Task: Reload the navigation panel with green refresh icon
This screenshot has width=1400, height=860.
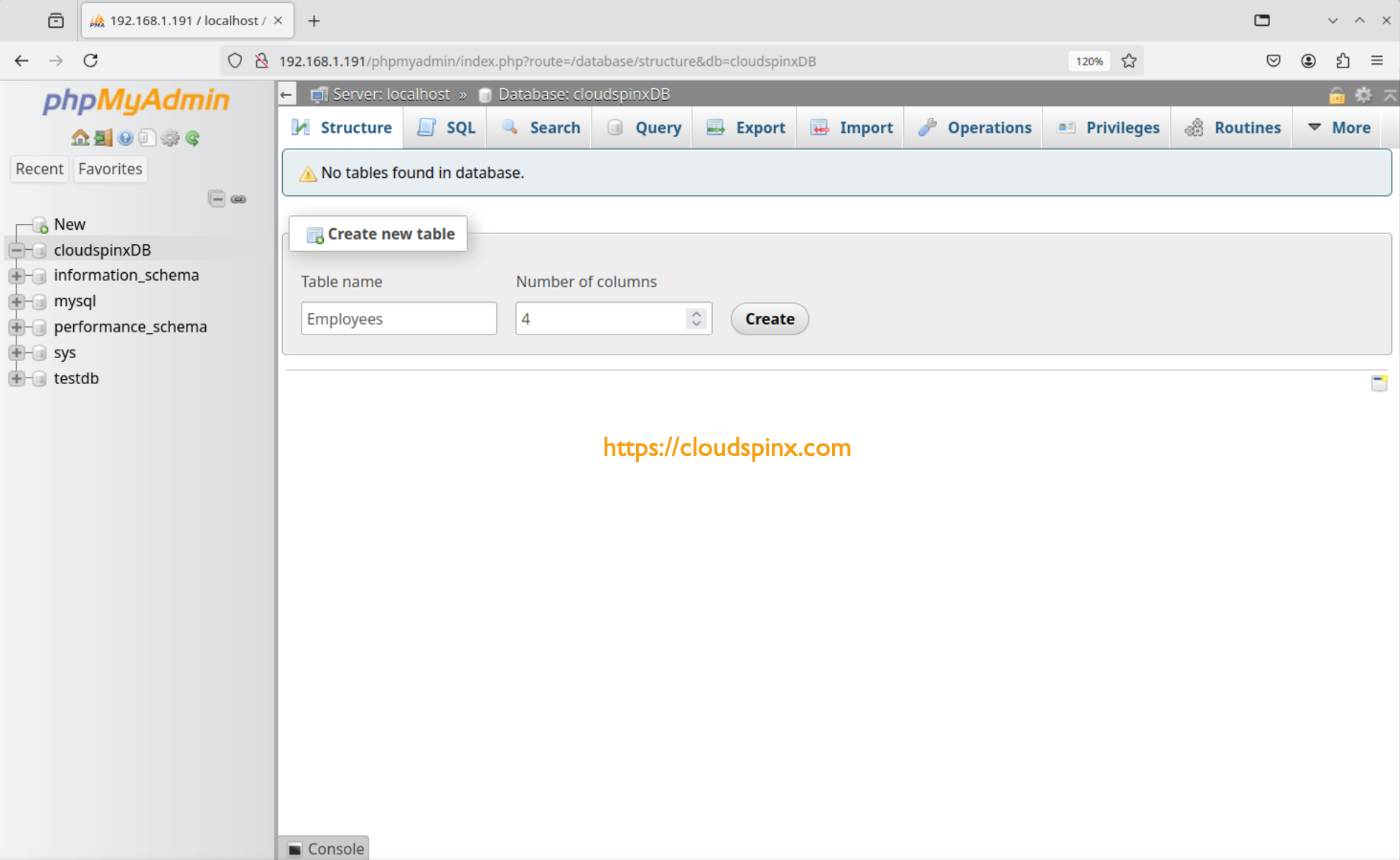Action: tap(192, 138)
